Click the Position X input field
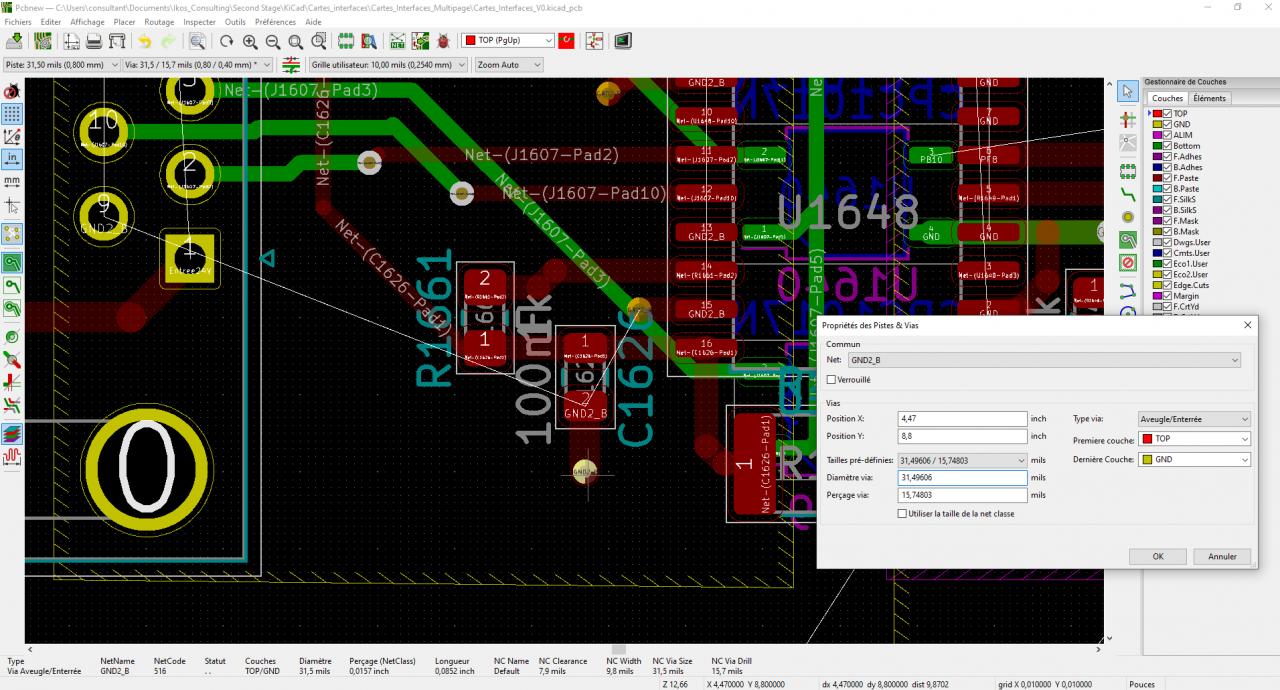Viewport: 1280px width, 690px height. point(962,419)
